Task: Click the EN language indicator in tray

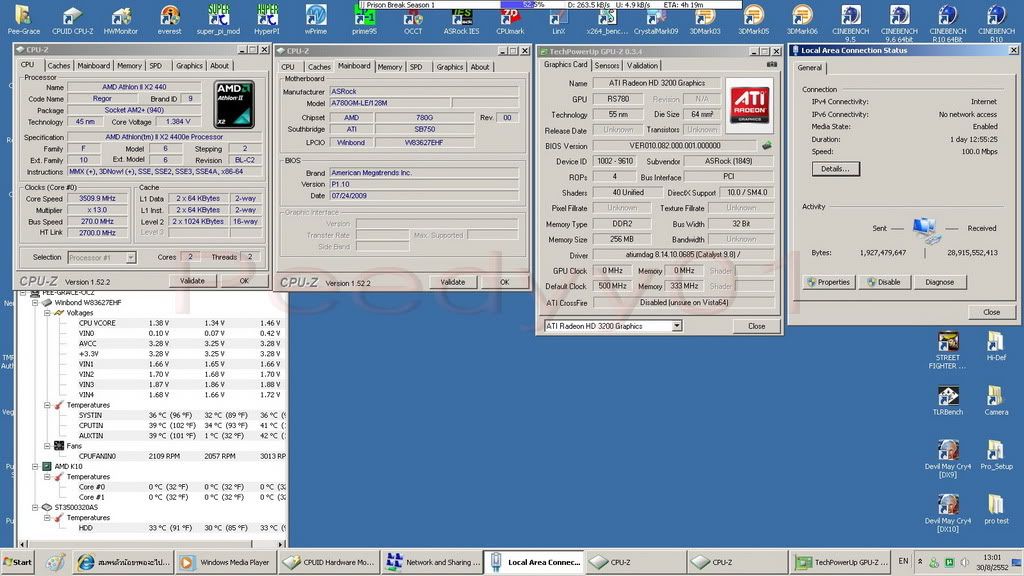Action: coord(903,561)
